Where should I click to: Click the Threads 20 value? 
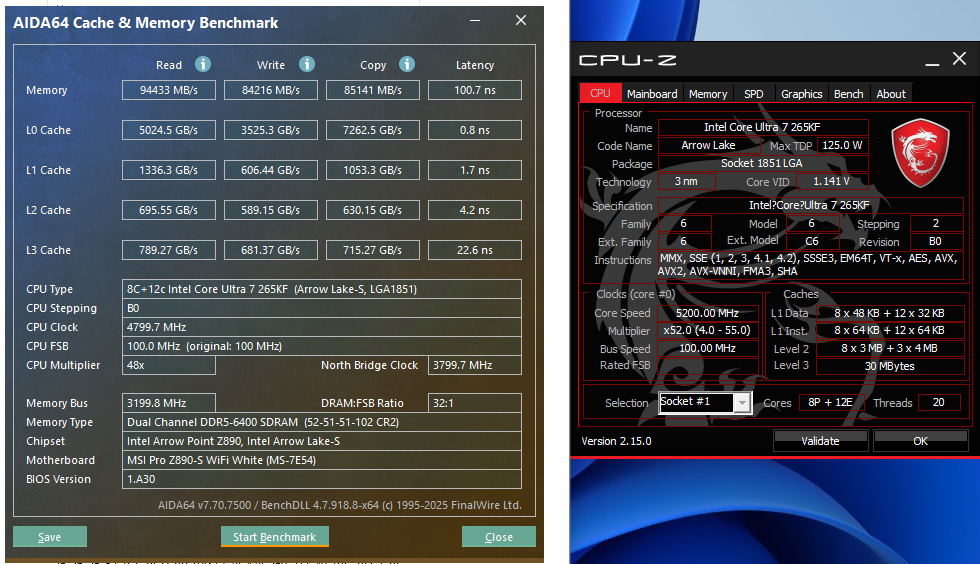(x=939, y=402)
